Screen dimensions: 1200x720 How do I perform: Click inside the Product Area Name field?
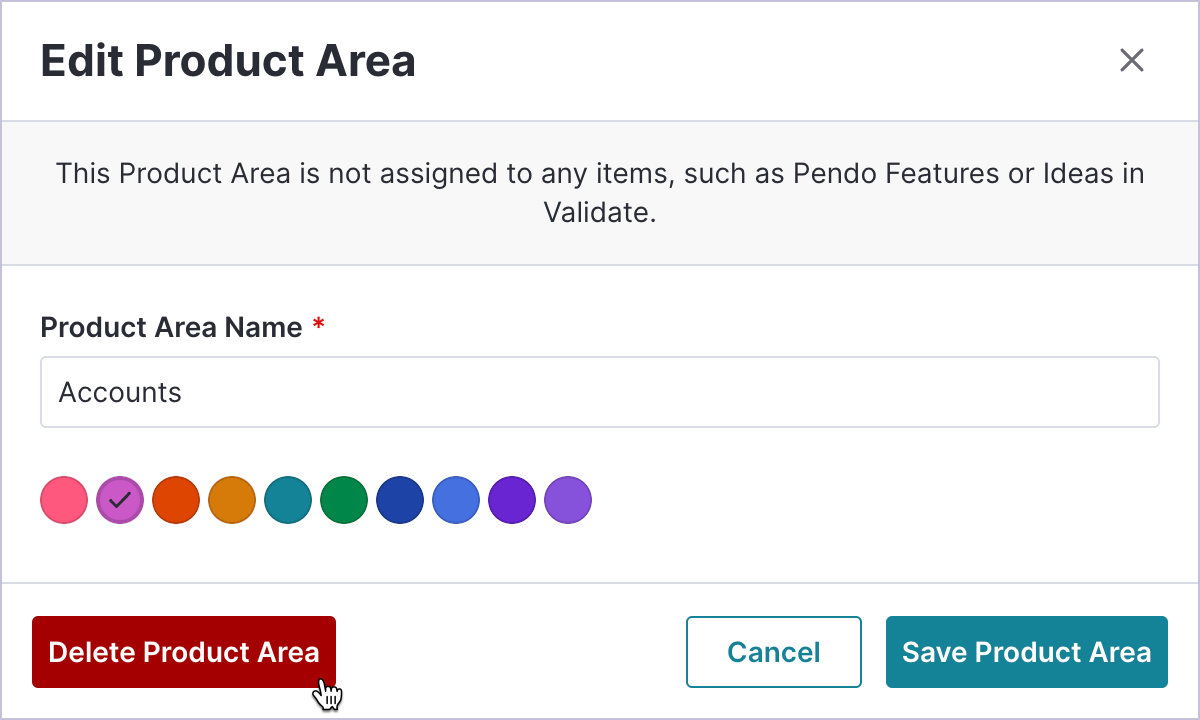point(600,392)
